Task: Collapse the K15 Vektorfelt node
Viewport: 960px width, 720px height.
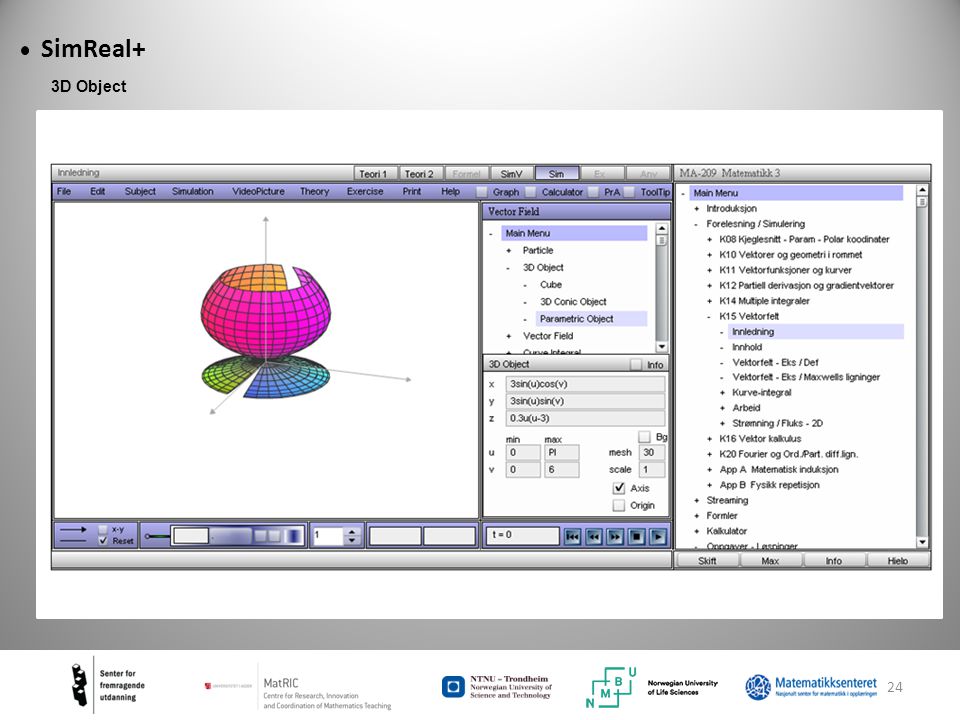Action: tap(710, 317)
